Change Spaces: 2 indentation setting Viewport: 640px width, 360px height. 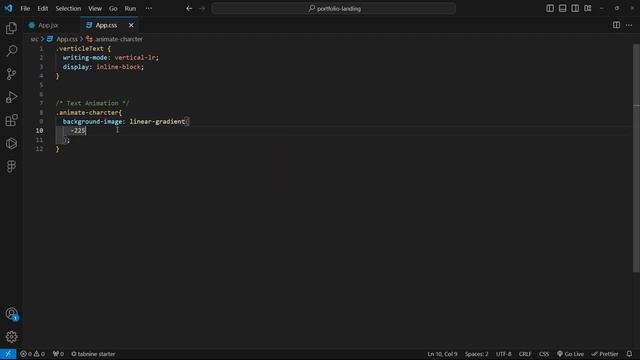click(x=476, y=354)
